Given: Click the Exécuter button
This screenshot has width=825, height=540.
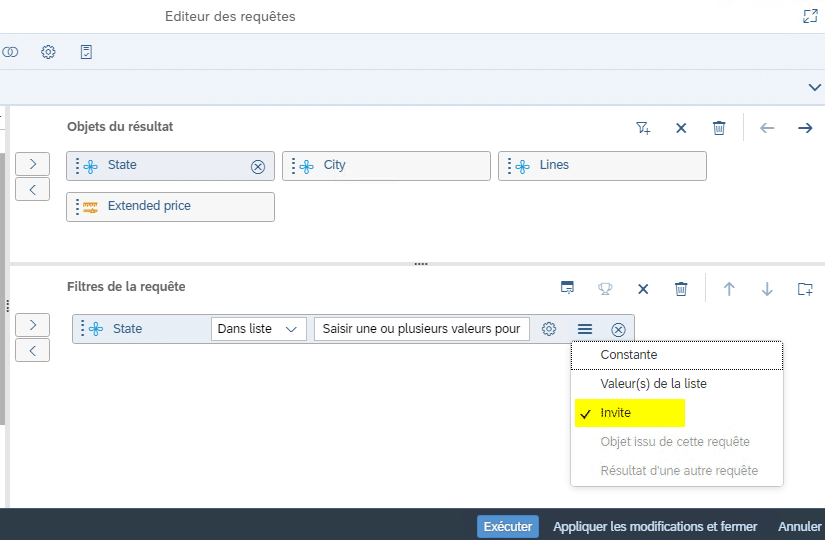Looking at the screenshot, I should click(507, 526).
